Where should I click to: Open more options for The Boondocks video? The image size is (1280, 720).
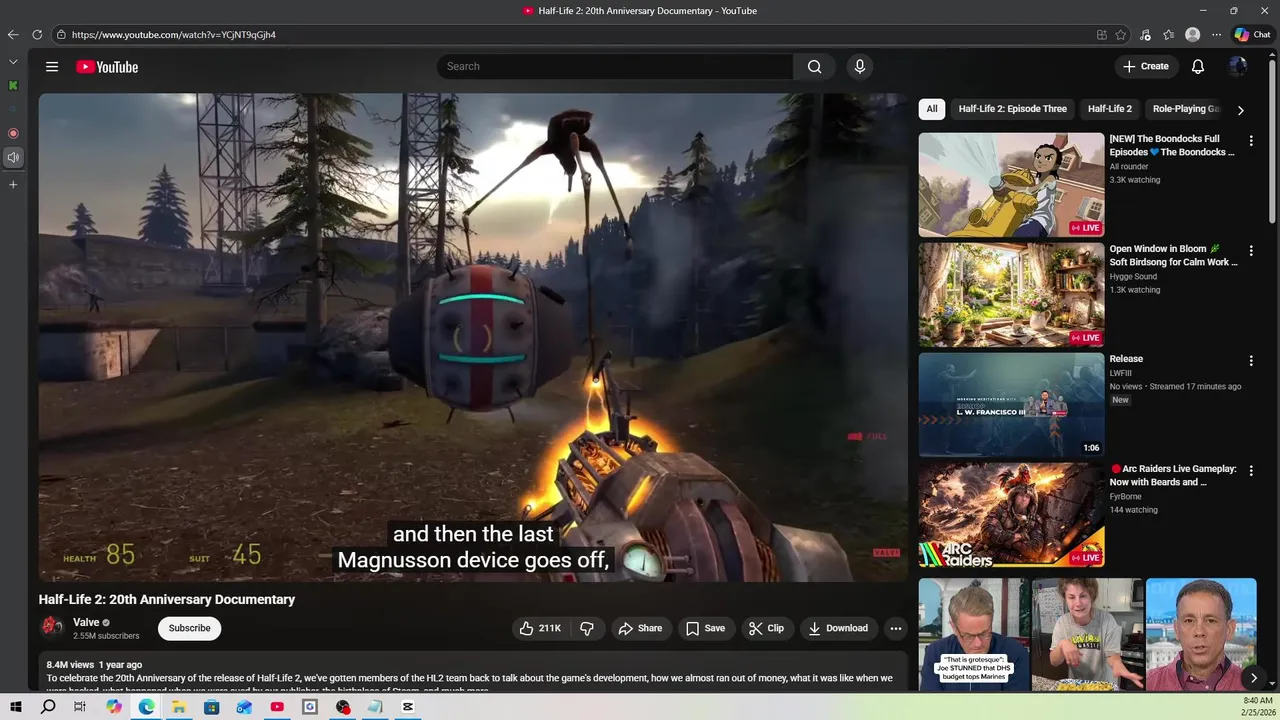pos(1250,141)
